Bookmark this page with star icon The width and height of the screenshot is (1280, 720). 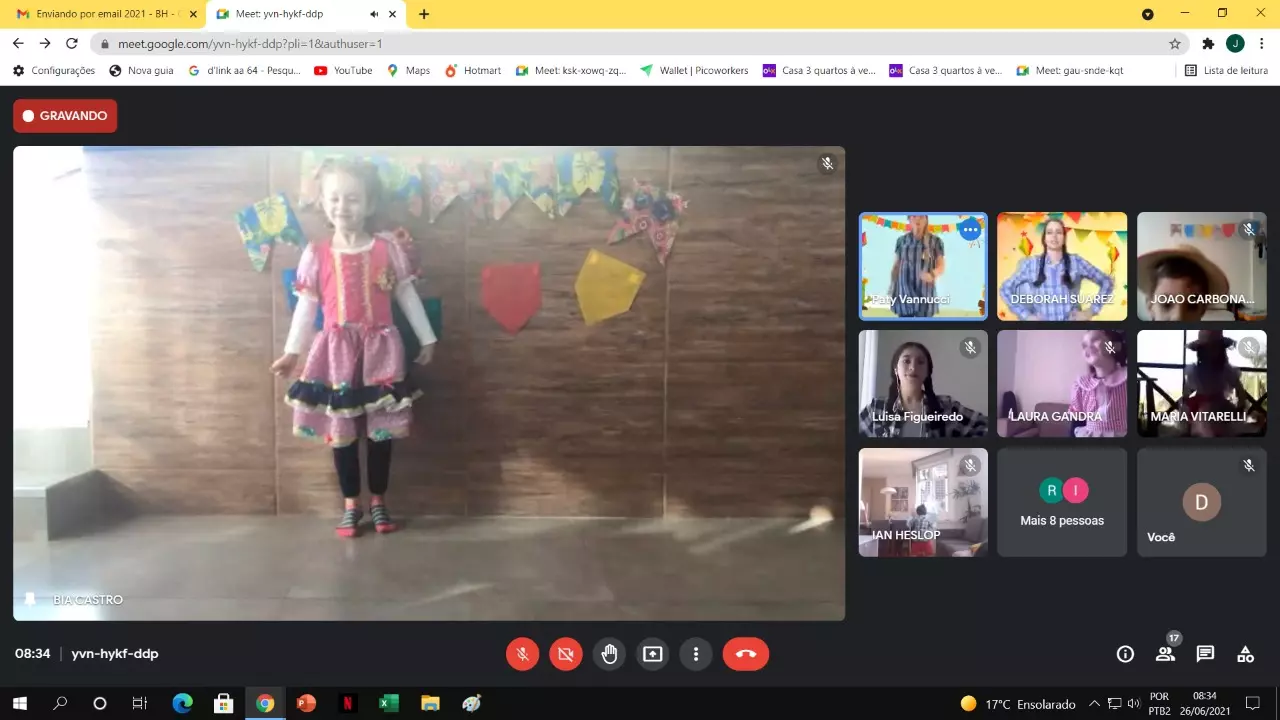[x=1175, y=44]
